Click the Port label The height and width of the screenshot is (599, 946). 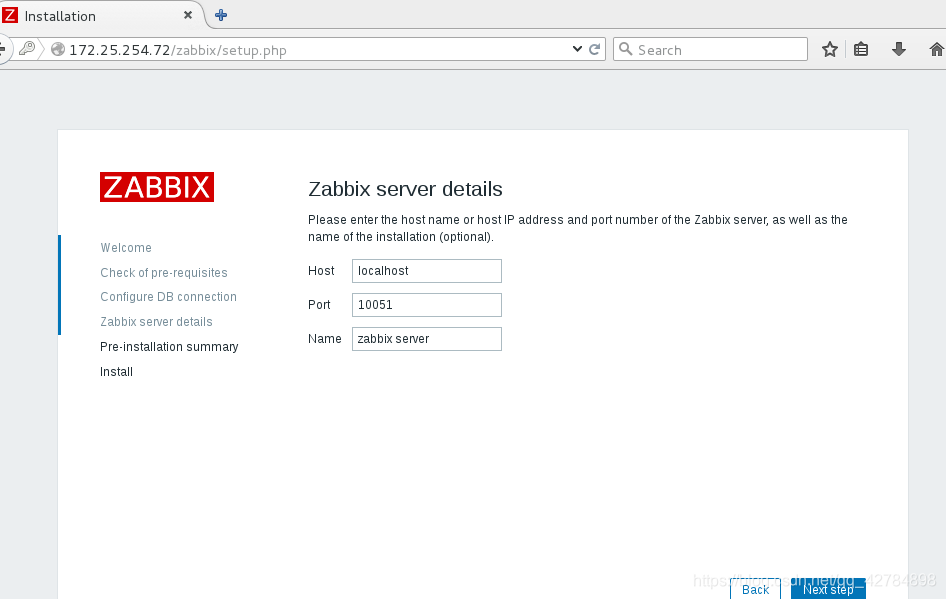tap(319, 305)
